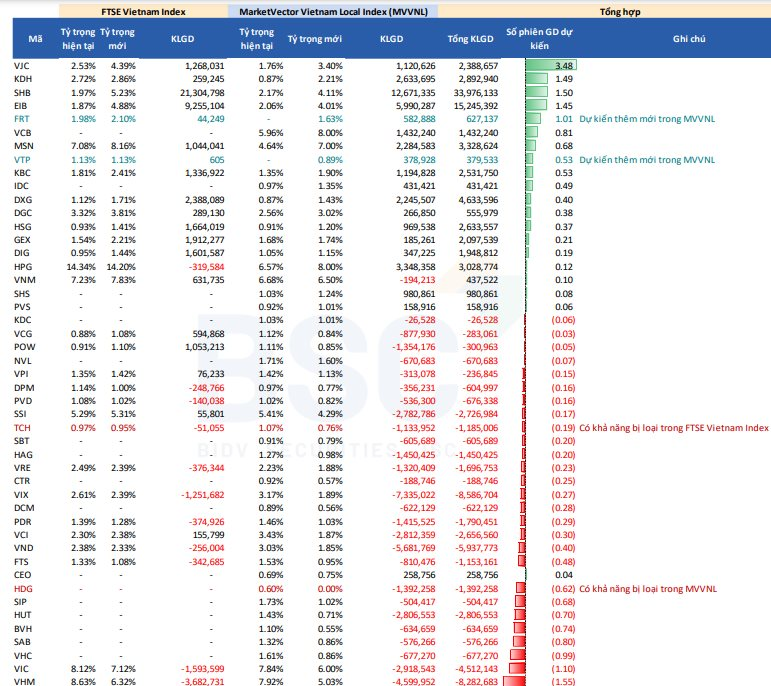
Task: Select the green data bar in the KDH row
Action: tap(535, 79)
